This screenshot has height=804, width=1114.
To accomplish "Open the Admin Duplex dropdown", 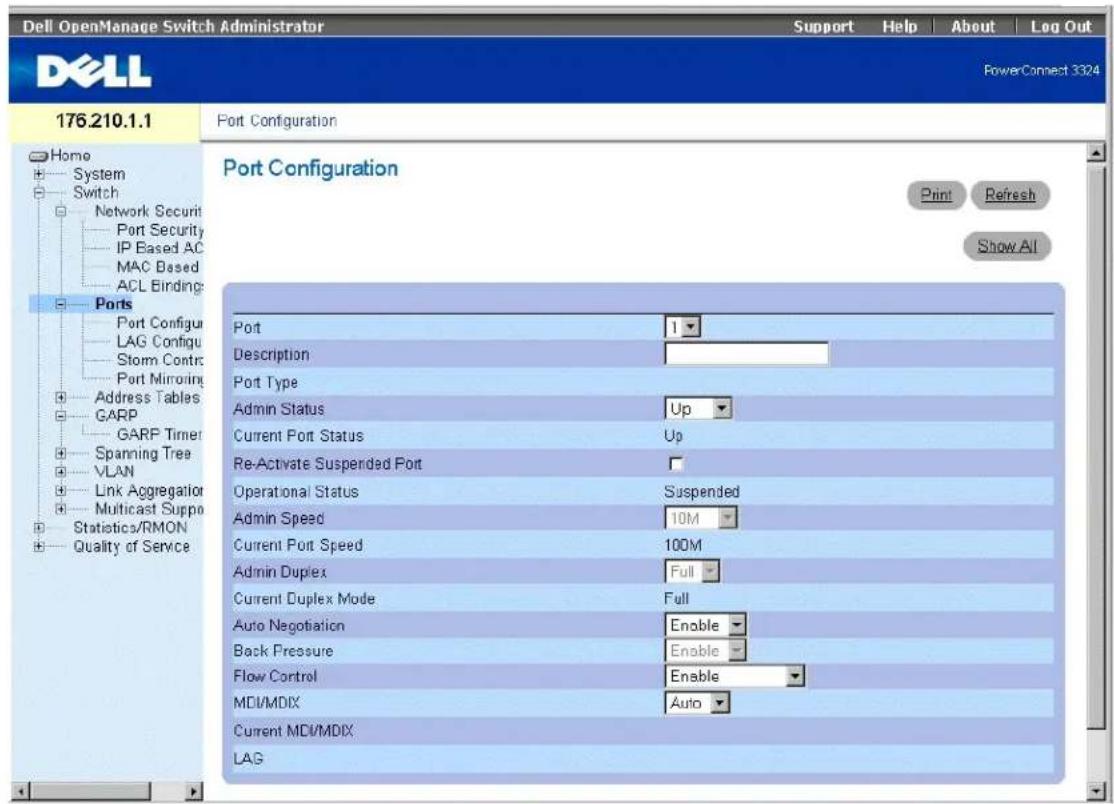I will [x=692, y=571].
